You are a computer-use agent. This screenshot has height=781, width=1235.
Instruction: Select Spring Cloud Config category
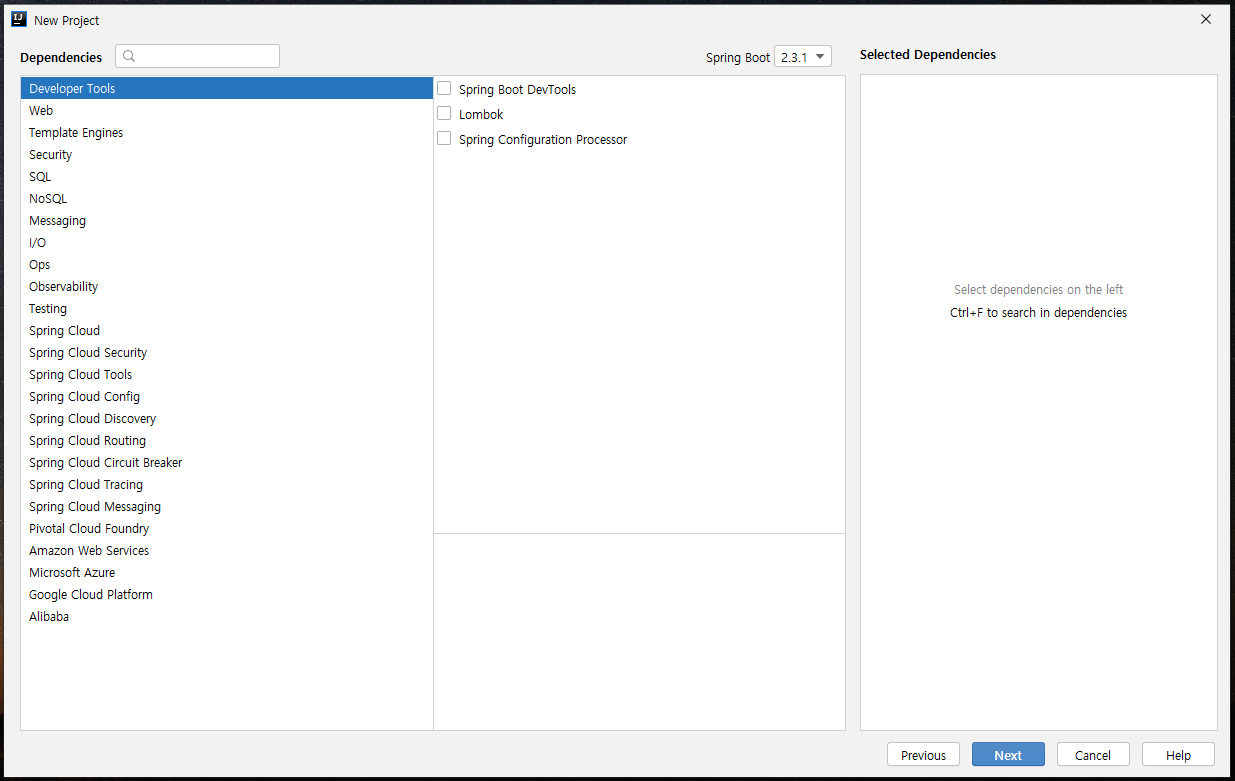[x=227, y=396]
